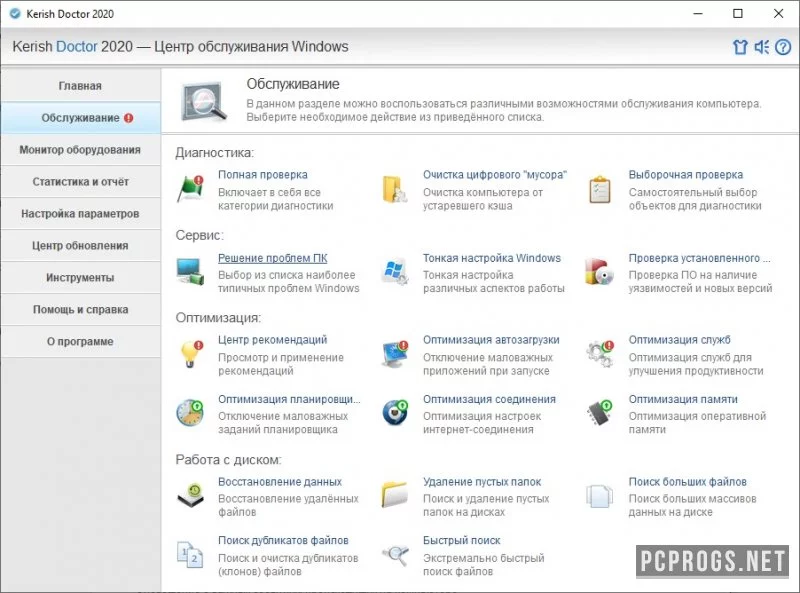800x593 pixels.
Task: Click the Проверка установленного ПО disc icon
Action: coord(599,271)
